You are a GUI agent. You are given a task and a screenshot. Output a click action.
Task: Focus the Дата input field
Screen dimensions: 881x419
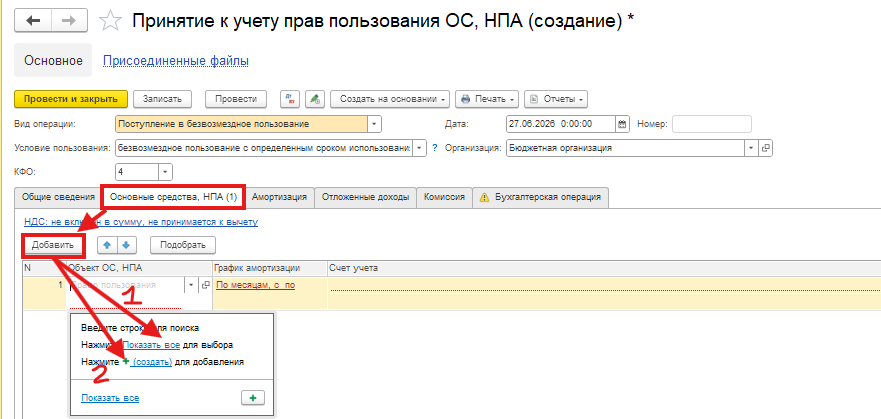tap(561, 124)
